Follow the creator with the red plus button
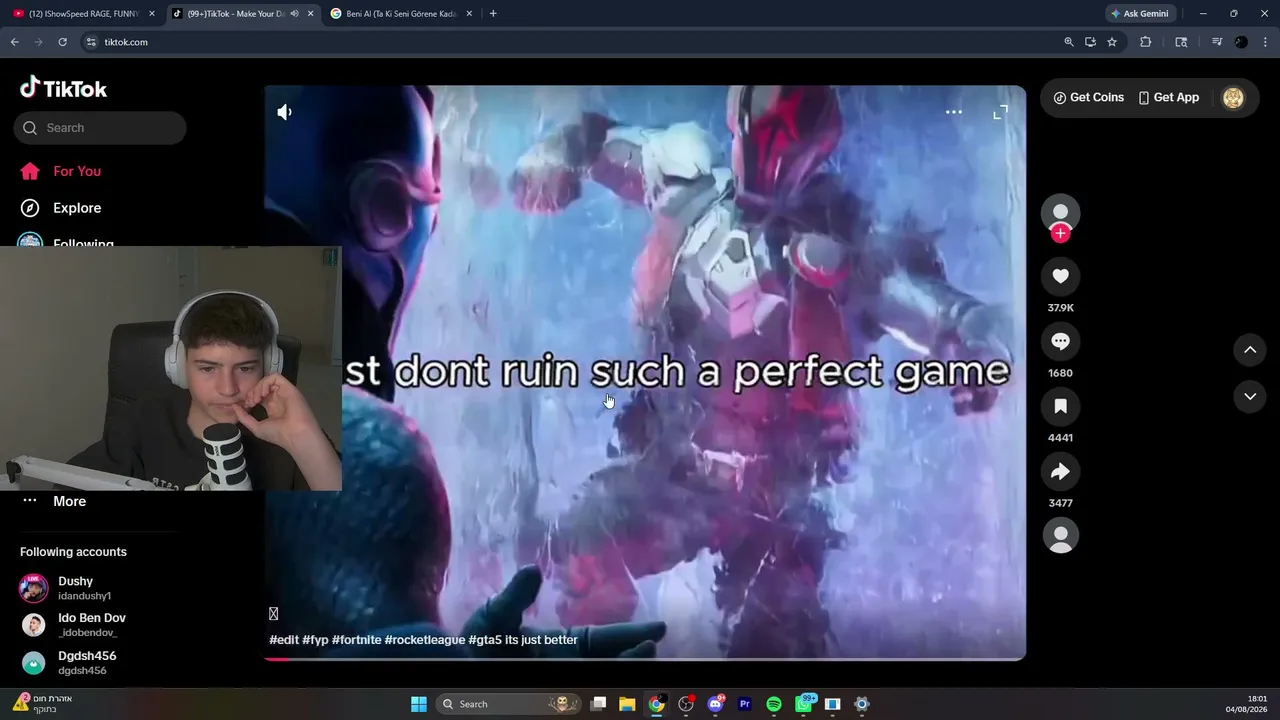Screen dimensions: 1280x720 [1061, 233]
